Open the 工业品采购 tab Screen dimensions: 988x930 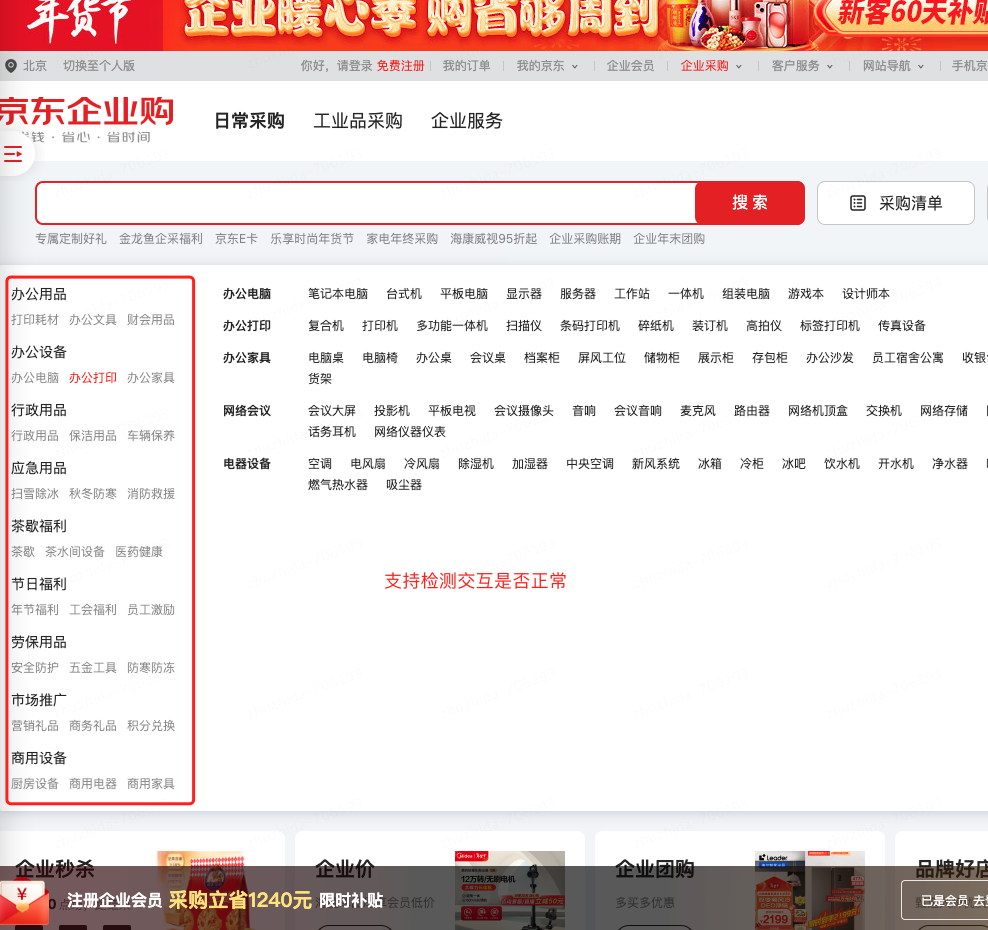click(358, 120)
